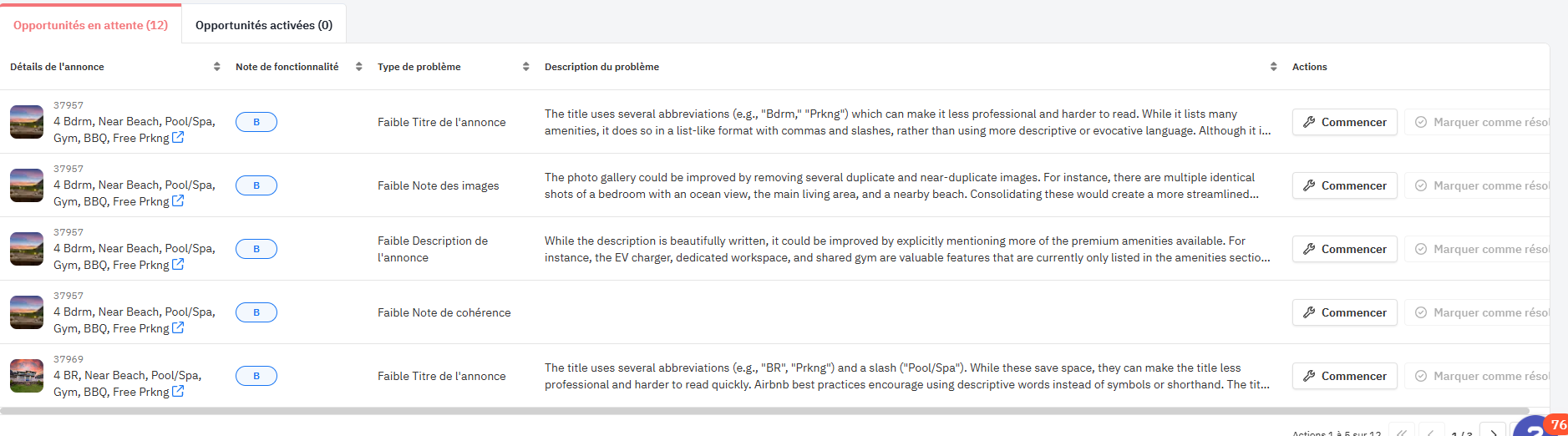Sort by Détails de l'annonce column arrows
Image resolution: width=1568 pixels, height=436 pixels.
tap(216, 67)
